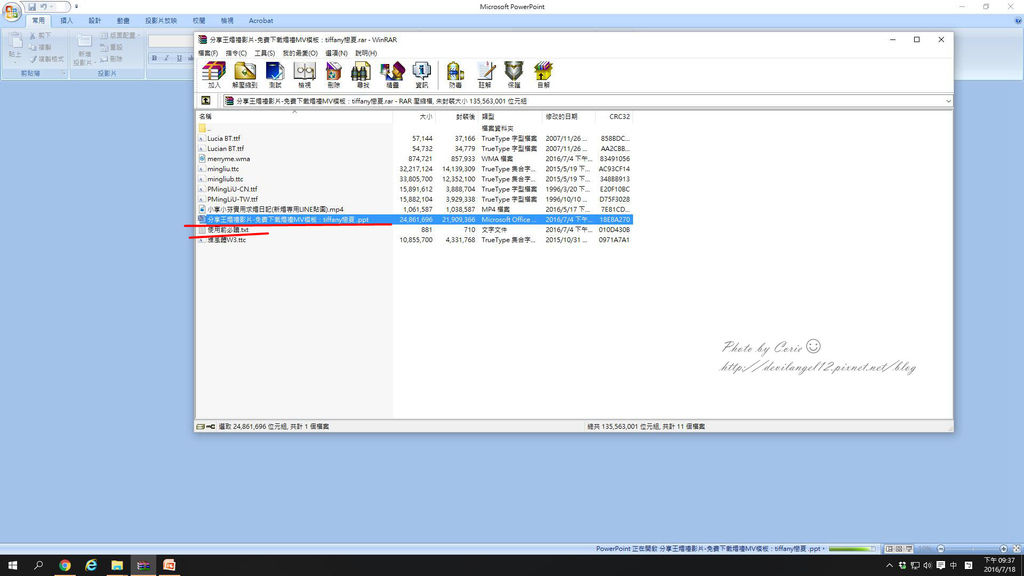Sort the file list by the CRC32 column header

click(x=614, y=116)
